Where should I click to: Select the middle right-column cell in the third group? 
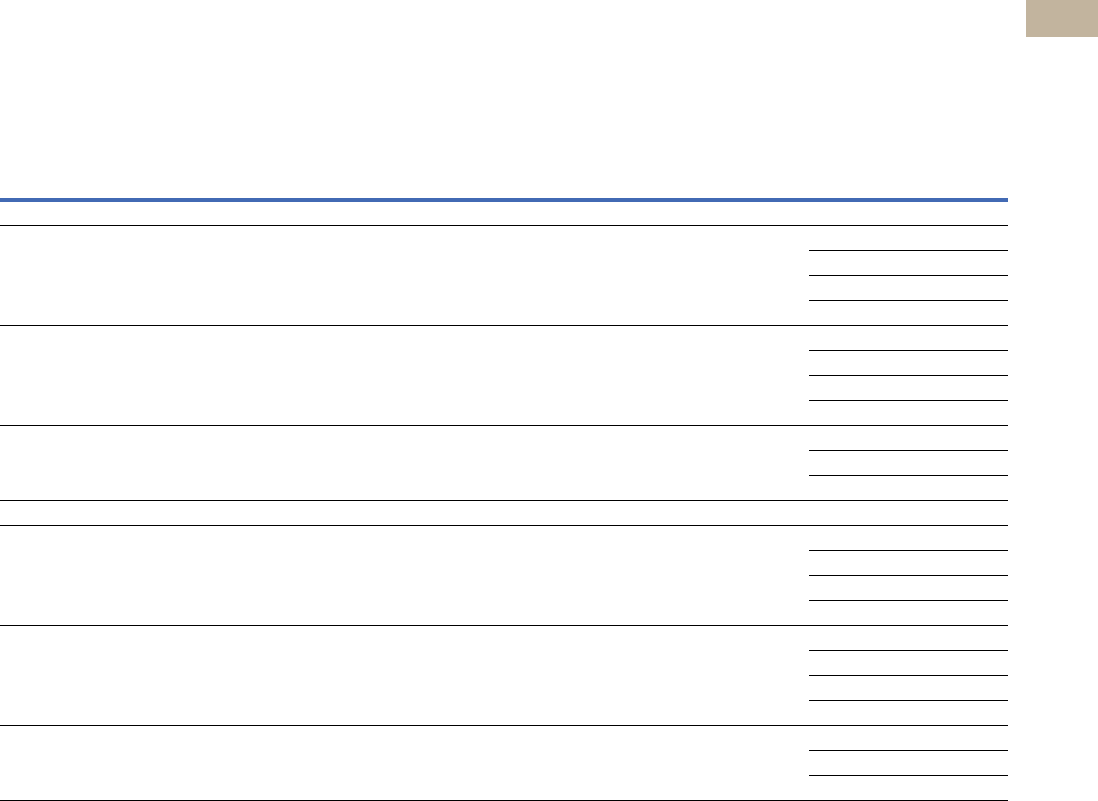tap(907, 463)
